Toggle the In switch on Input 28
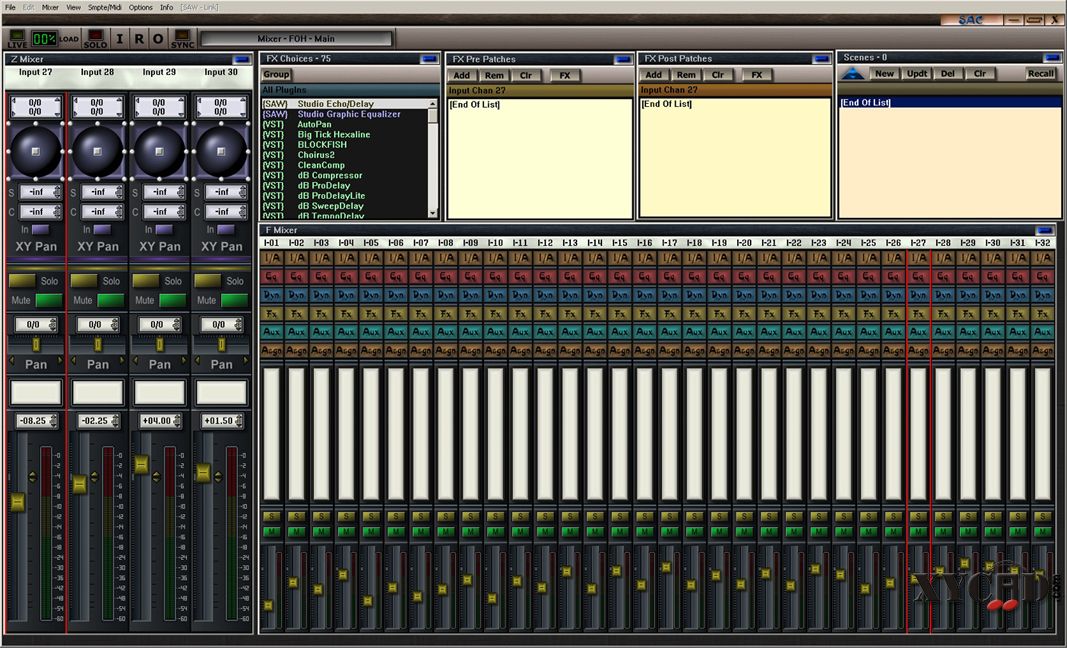This screenshot has width=1067, height=648. (103, 229)
